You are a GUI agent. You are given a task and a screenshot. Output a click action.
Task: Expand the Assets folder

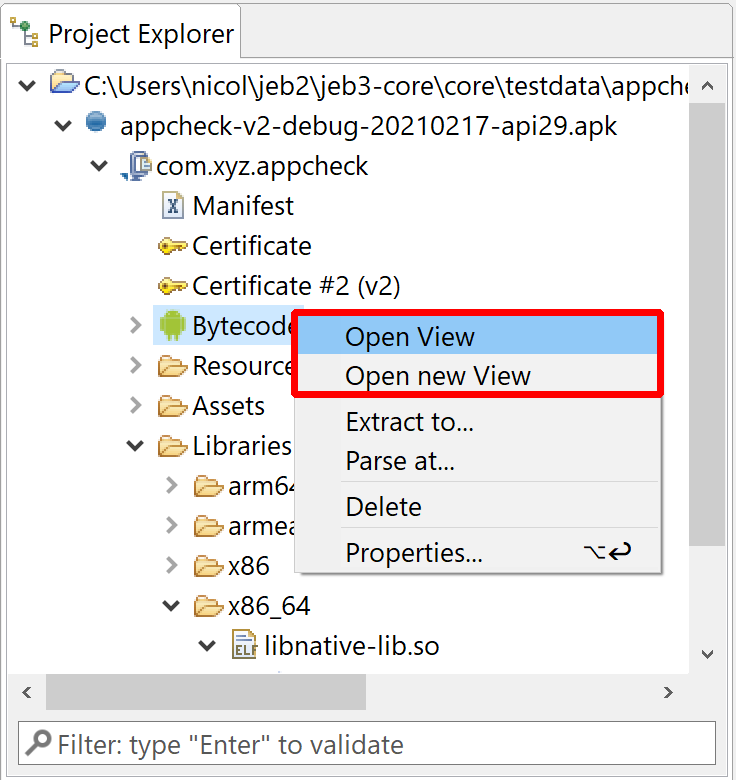coord(135,405)
